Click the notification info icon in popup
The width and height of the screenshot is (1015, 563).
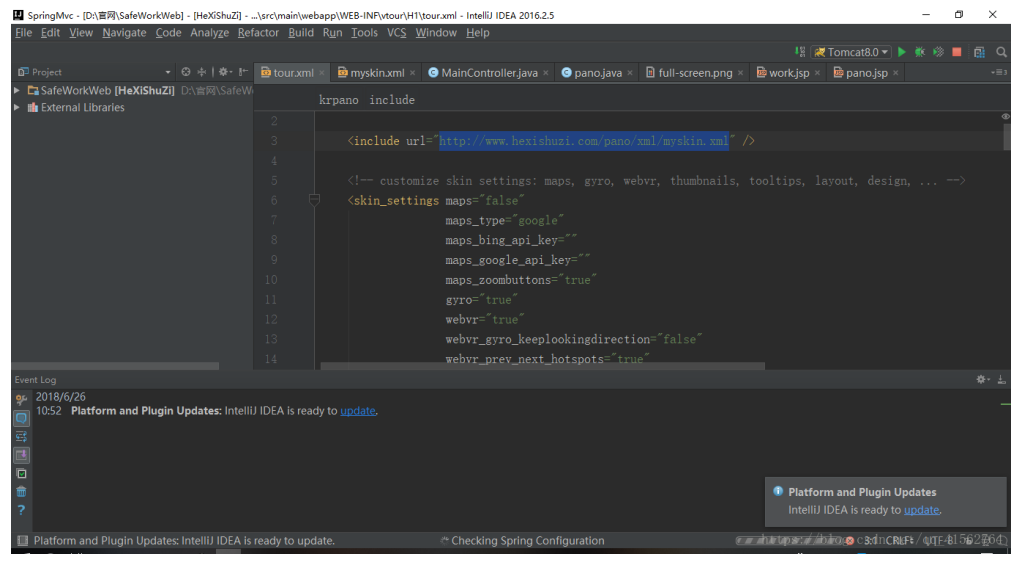point(778,491)
